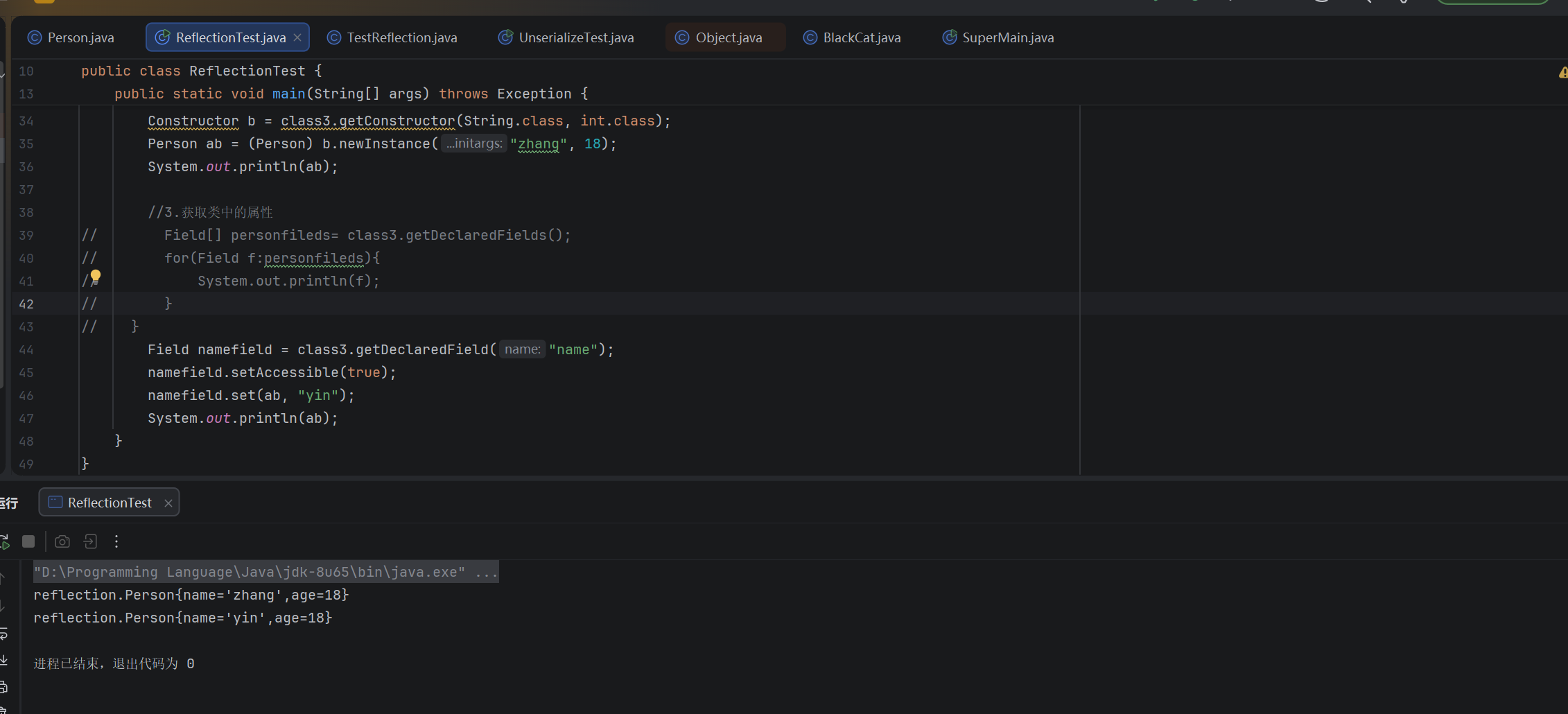1568x714 pixels.
Task: Toggle soft-wrap in the console output
Action: [3, 634]
